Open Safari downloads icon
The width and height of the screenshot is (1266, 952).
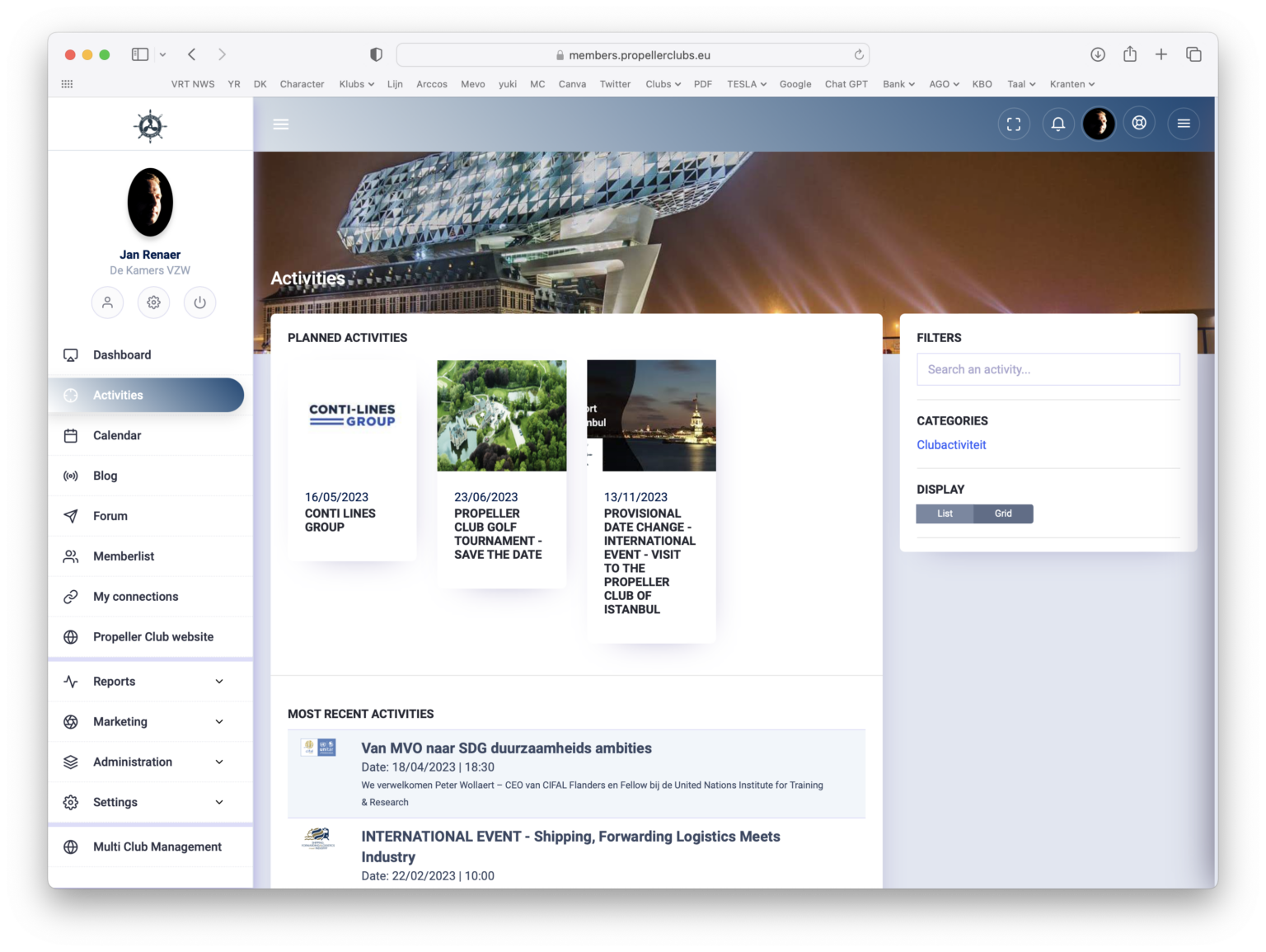click(x=1098, y=54)
